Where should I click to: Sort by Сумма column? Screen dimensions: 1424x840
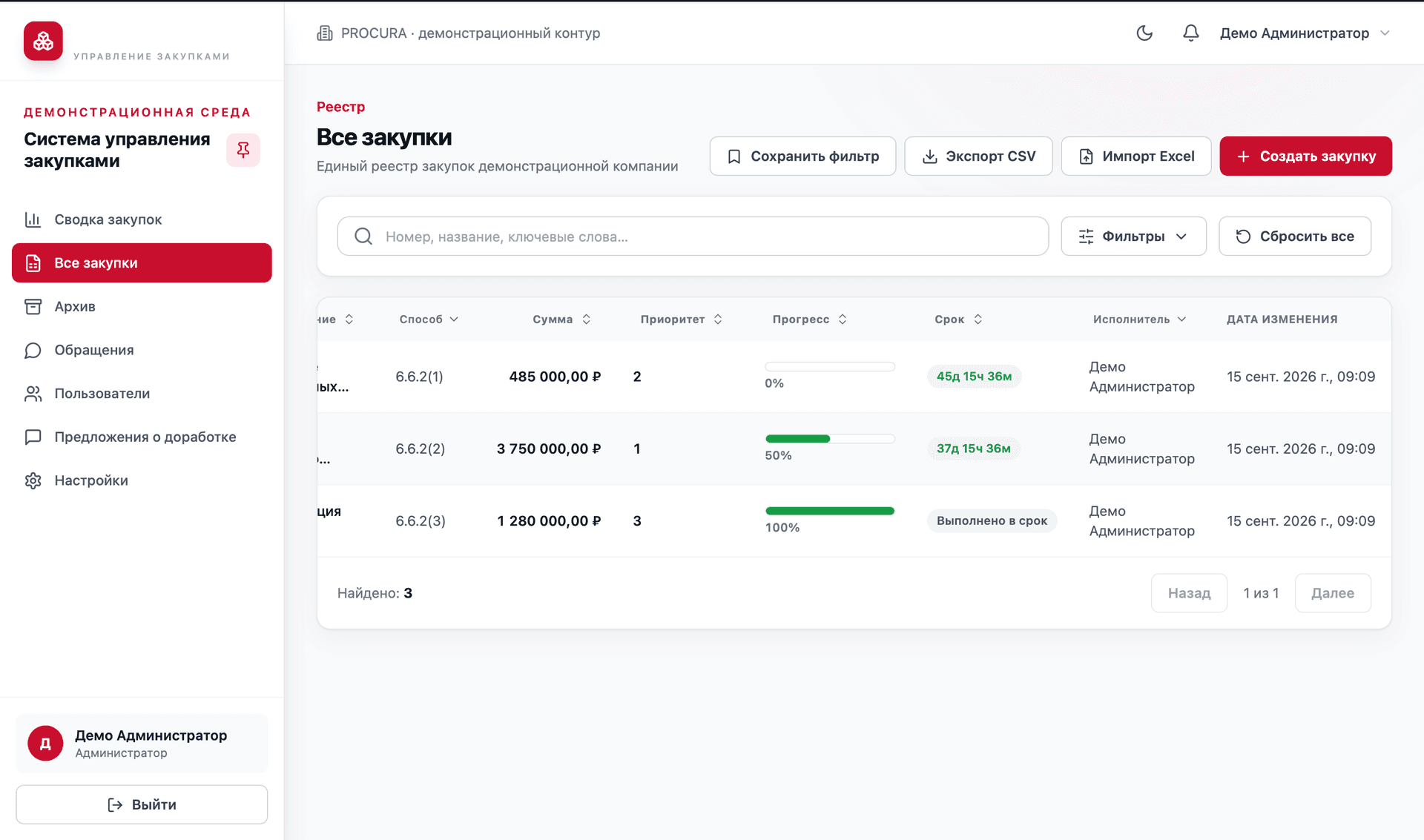561,319
